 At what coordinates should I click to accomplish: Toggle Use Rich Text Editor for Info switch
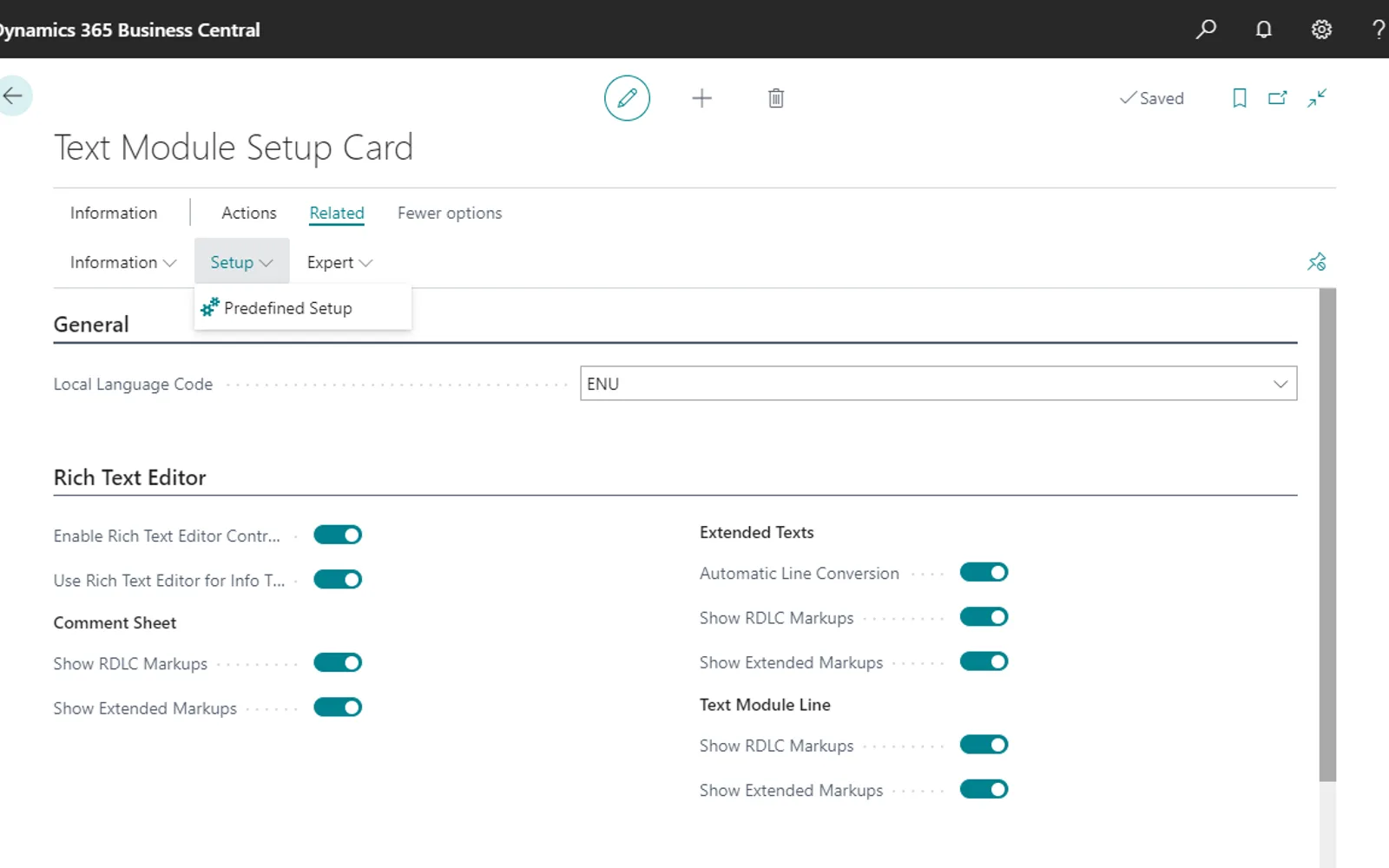tap(338, 579)
